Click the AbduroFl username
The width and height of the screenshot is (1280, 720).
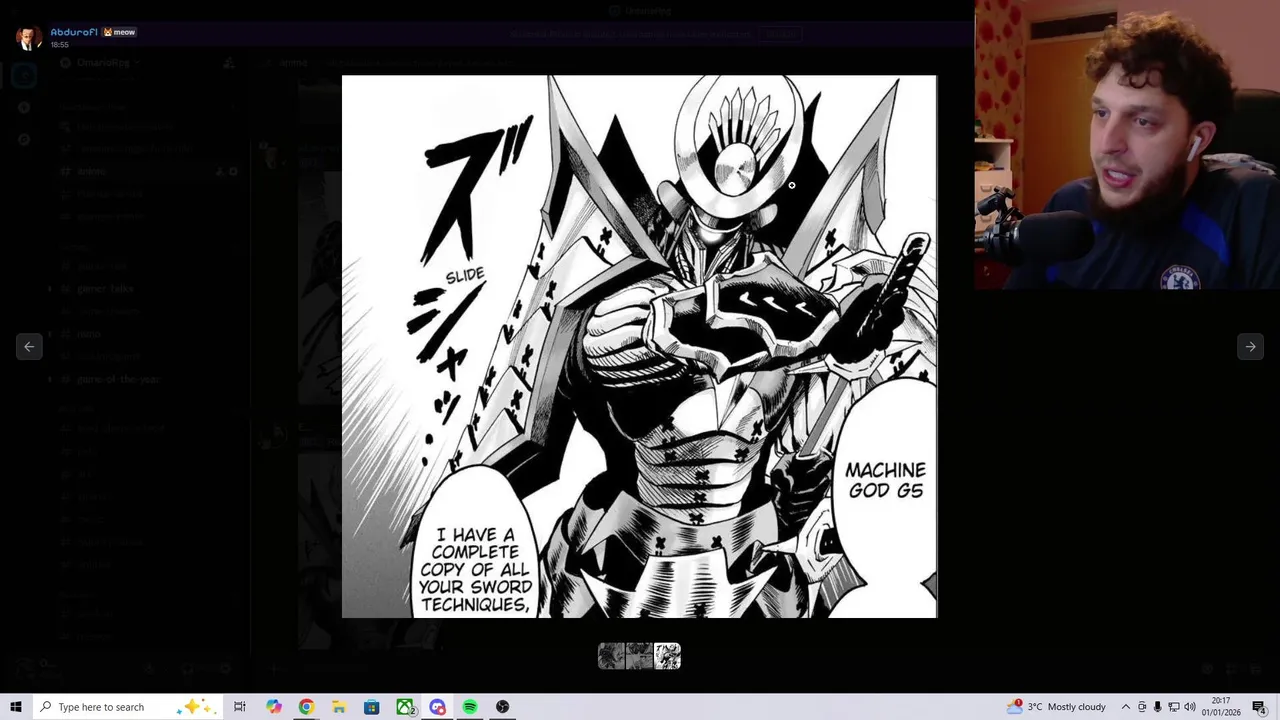click(74, 32)
